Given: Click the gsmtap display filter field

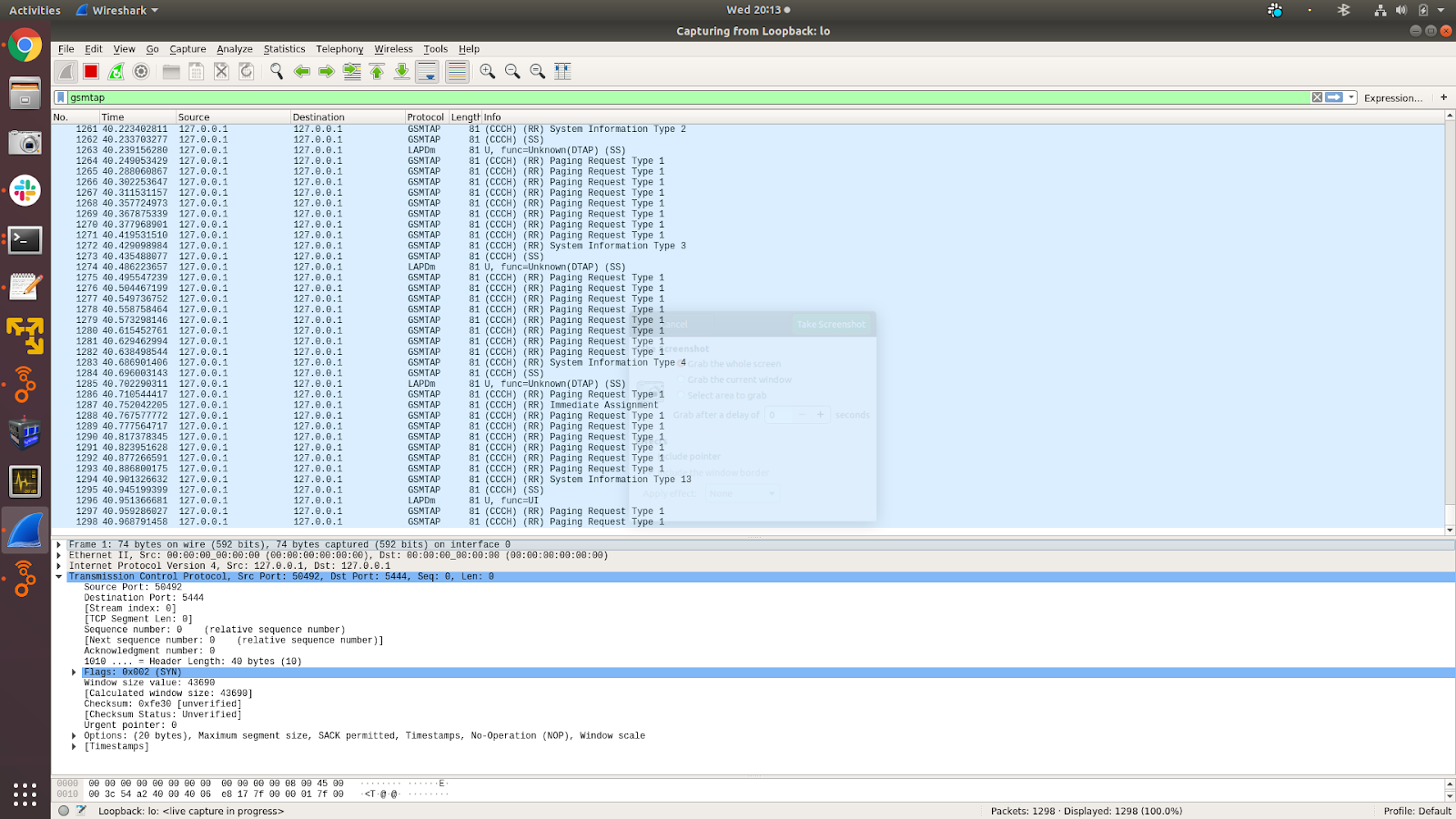Looking at the screenshot, I should [x=637, y=97].
